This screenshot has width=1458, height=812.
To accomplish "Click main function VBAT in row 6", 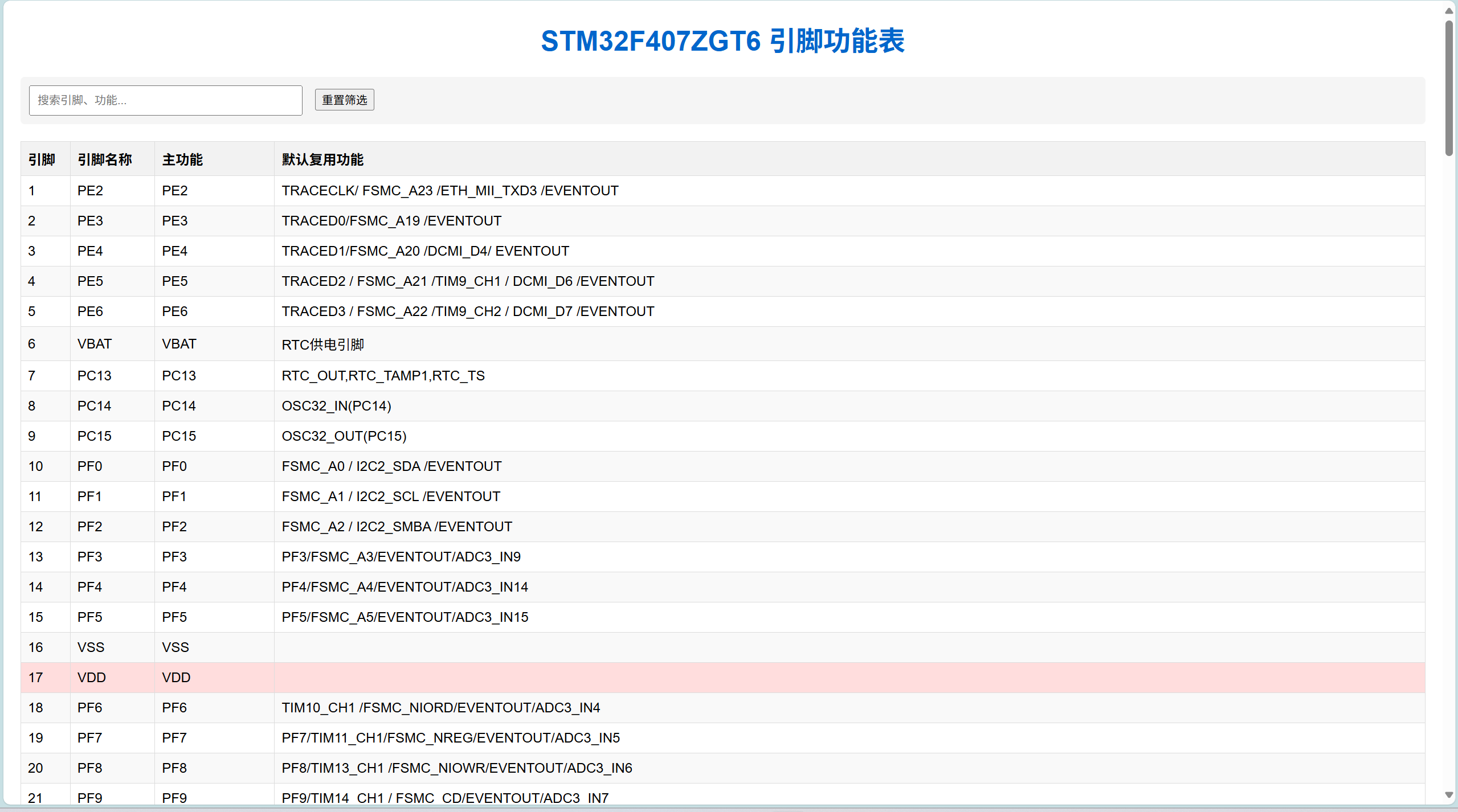I will 214,344.
